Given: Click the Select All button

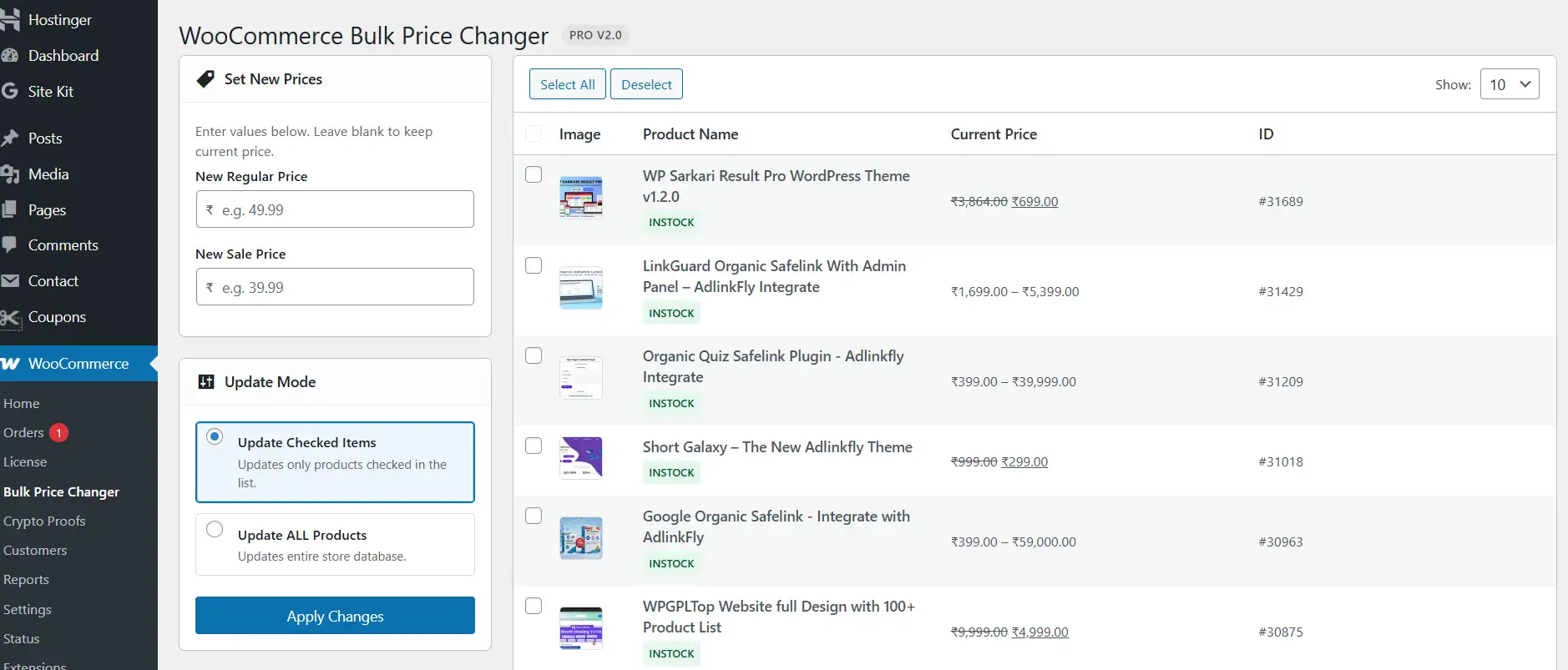Looking at the screenshot, I should tap(568, 84).
